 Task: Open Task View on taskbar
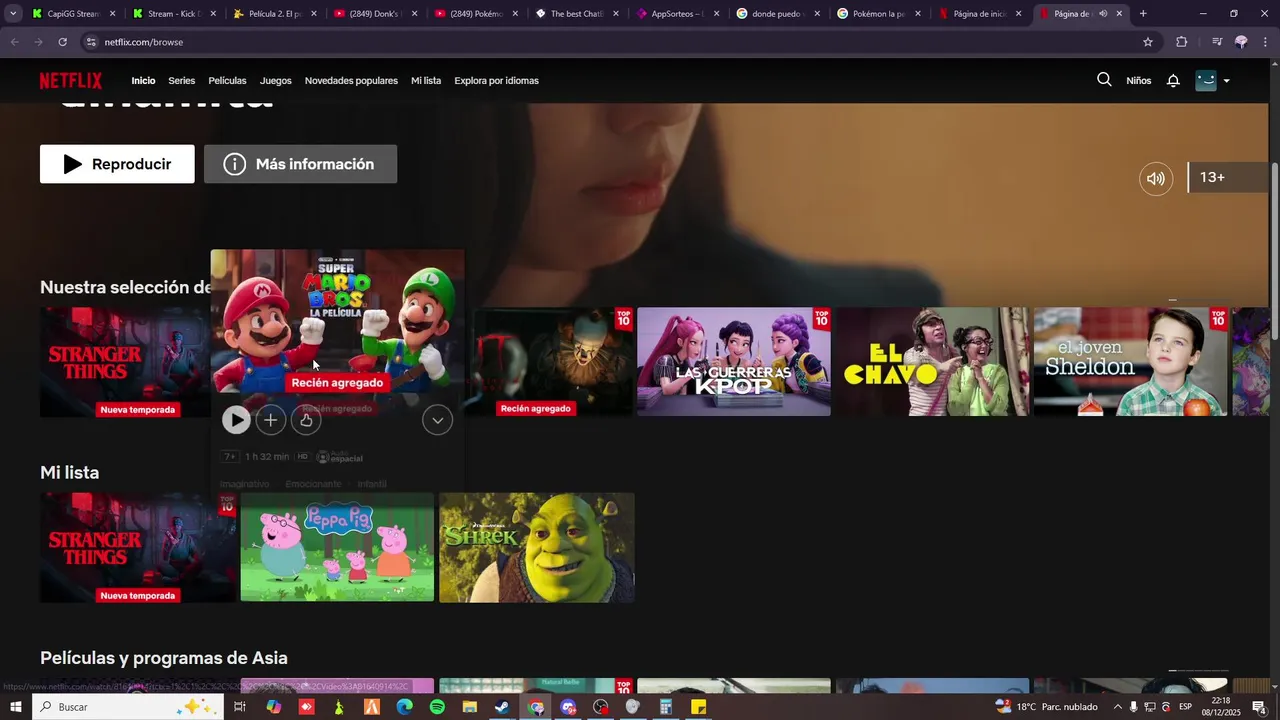[240, 707]
